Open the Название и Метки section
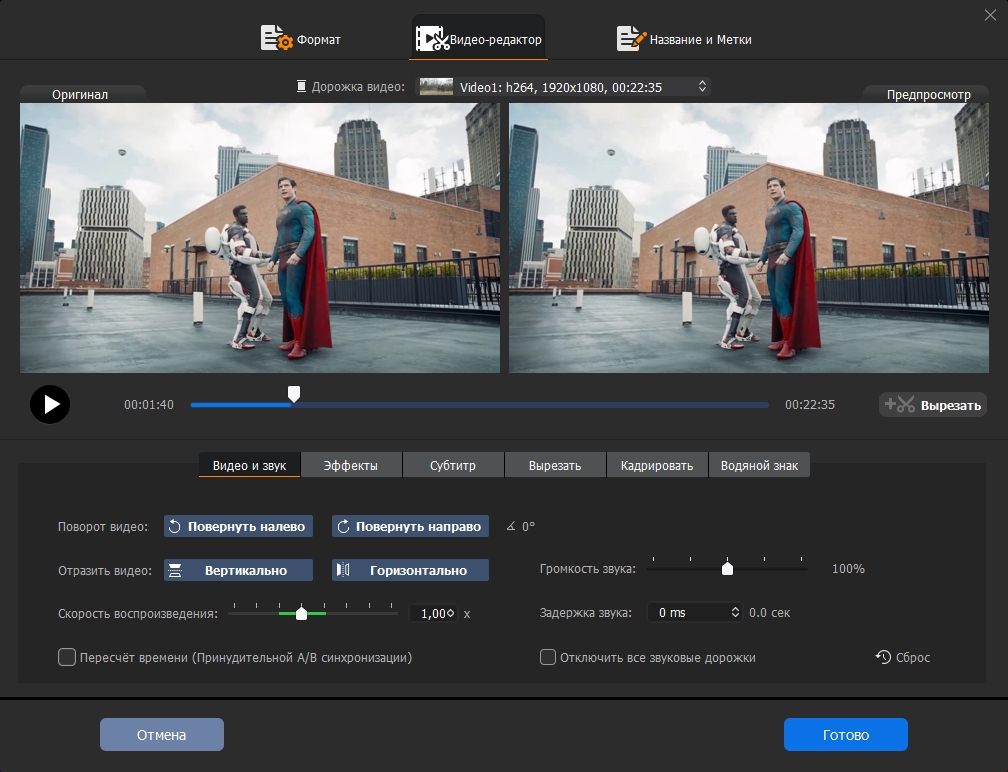Image resolution: width=1008 pixels, height=772 pixels. [684, 40]
